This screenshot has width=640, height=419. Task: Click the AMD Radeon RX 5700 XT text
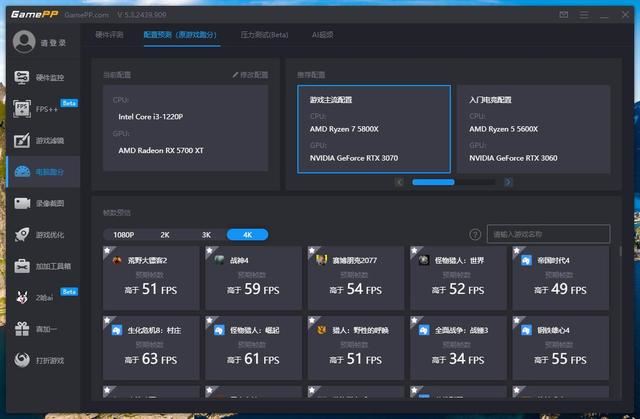click(x=161, y=151)
